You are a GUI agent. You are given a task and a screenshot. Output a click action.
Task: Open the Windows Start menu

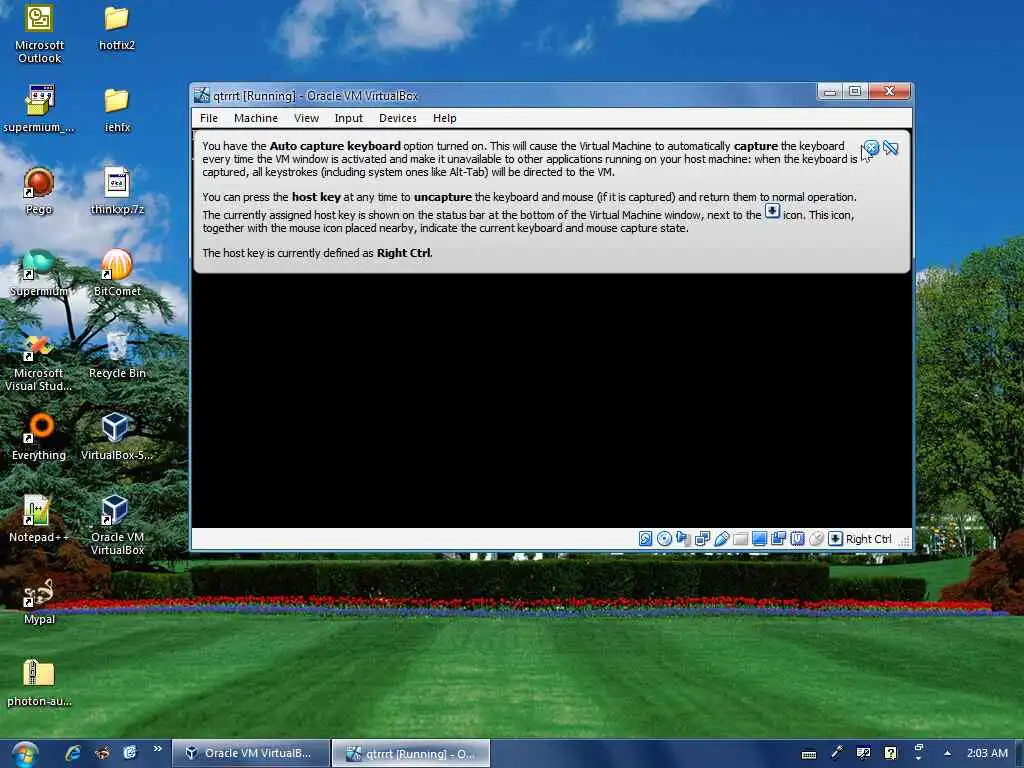coord(24,754)
